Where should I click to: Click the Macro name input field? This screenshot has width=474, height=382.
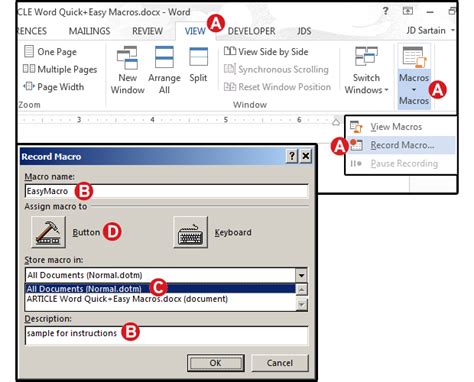(166, 191)
